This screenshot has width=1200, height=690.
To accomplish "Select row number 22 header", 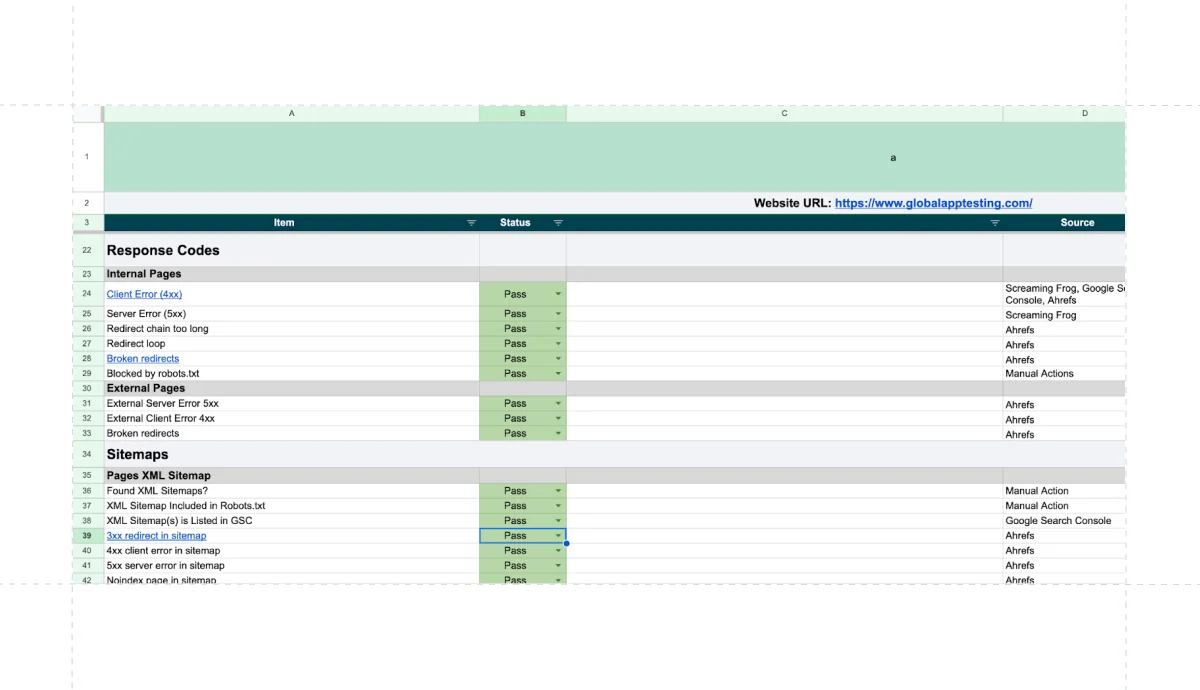I will (88, 250).
